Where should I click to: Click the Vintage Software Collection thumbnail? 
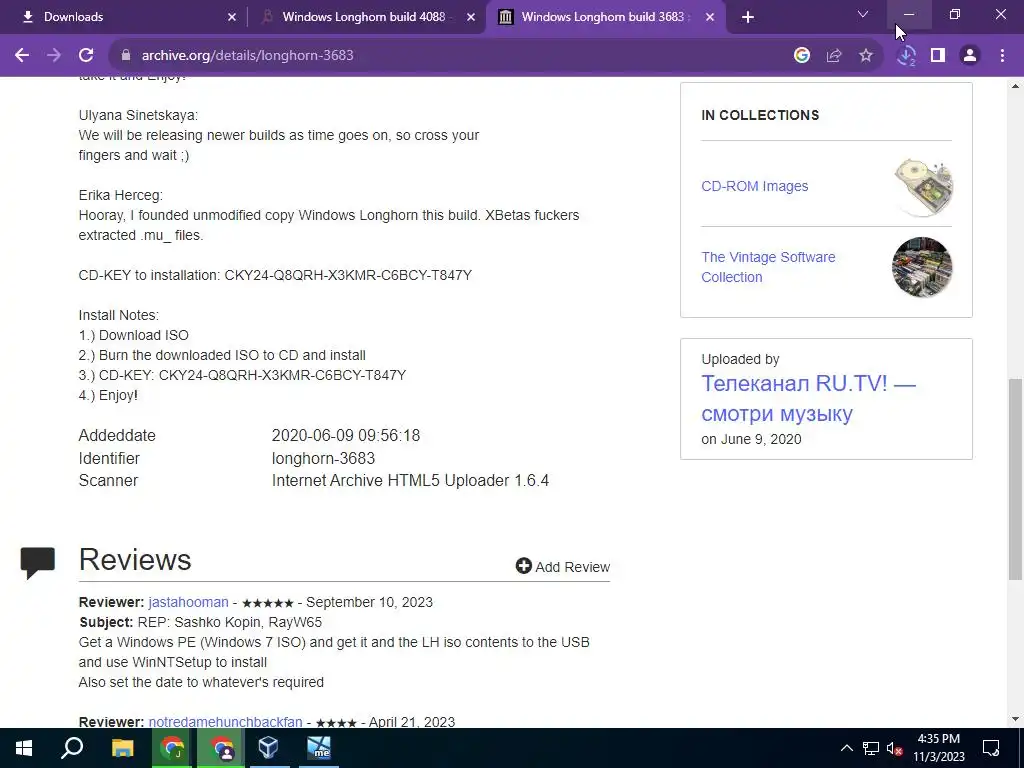point(922,266)
